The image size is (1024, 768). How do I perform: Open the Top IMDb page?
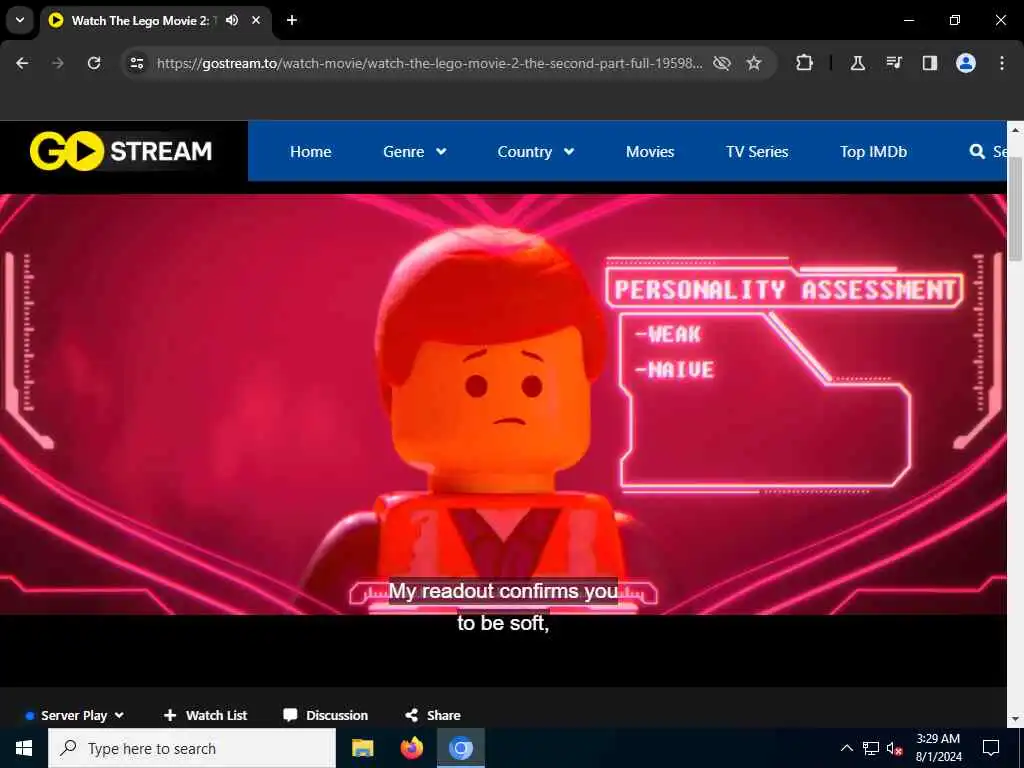click(x=873, y=152)
